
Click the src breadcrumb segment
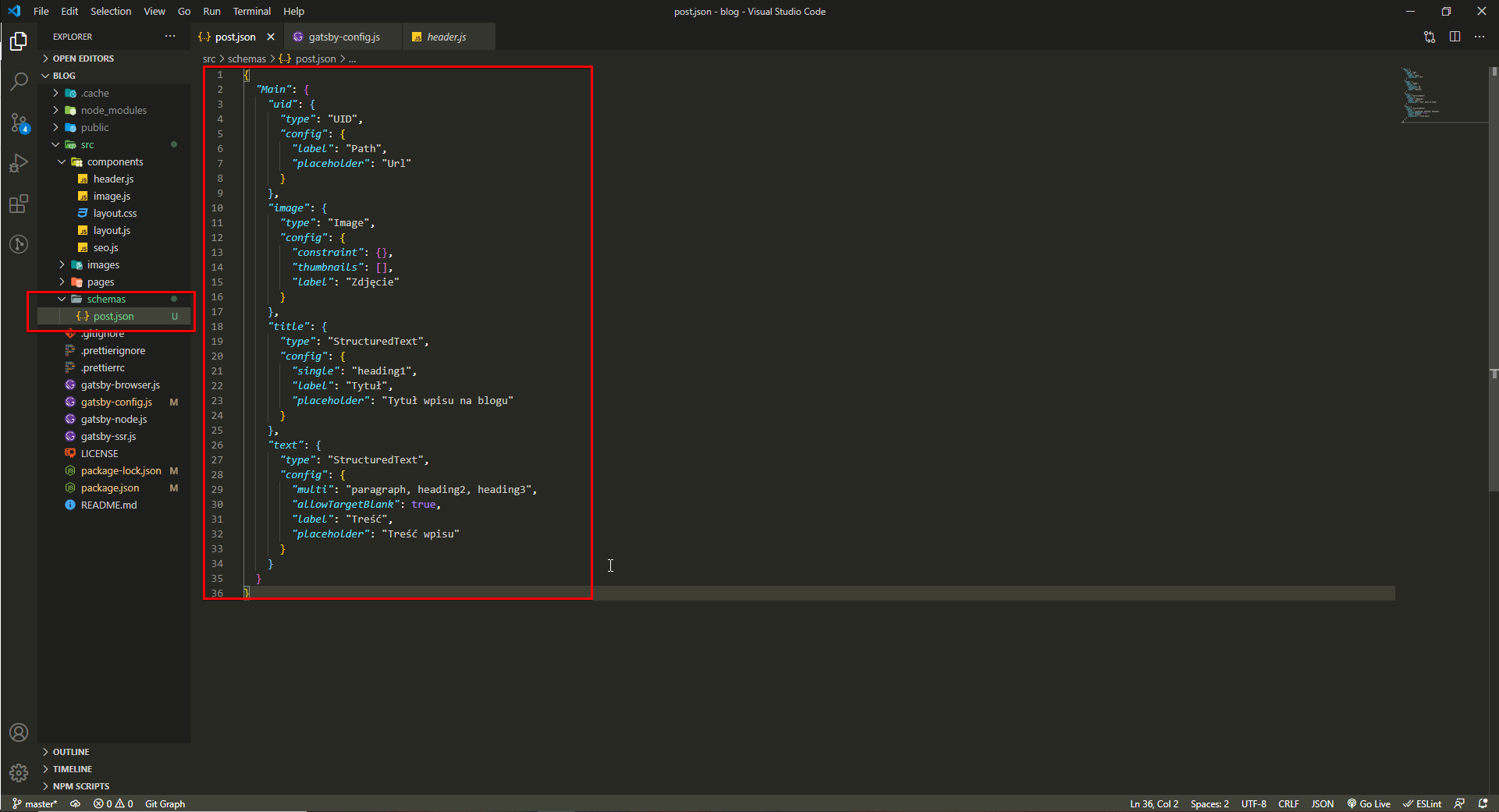pos(208,59)
